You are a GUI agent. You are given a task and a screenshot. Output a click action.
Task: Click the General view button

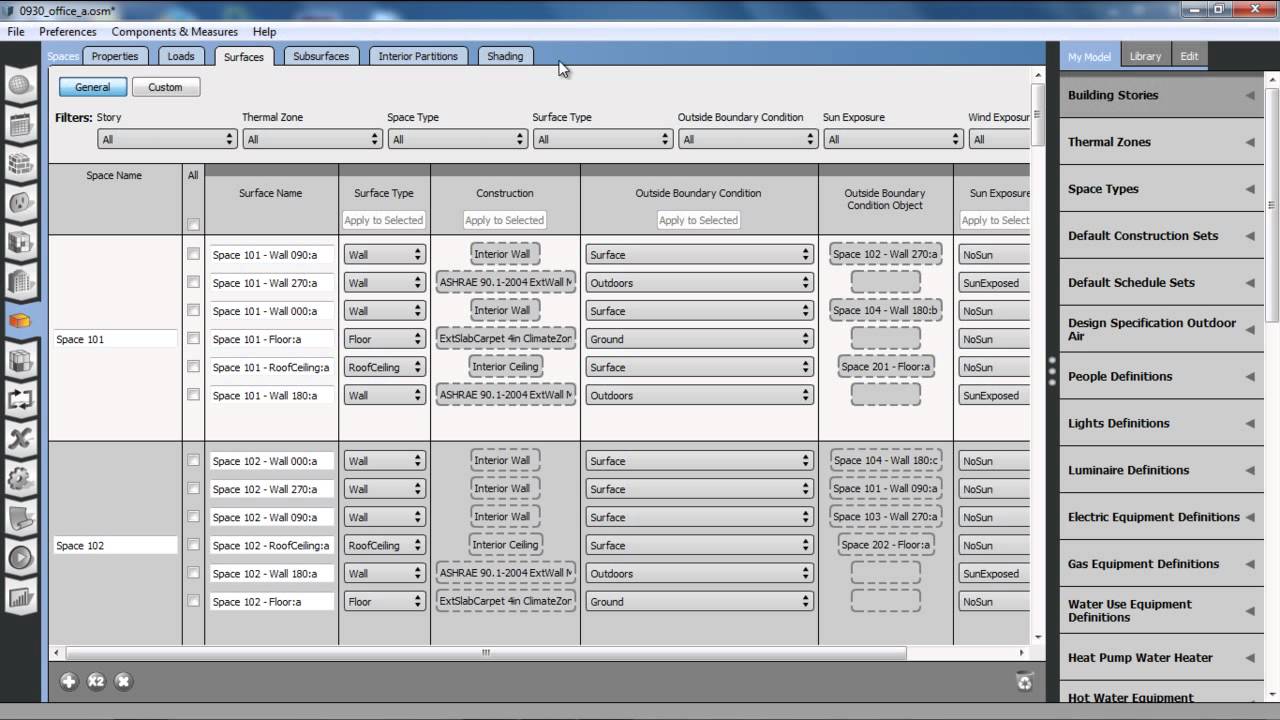click(93, 87)
